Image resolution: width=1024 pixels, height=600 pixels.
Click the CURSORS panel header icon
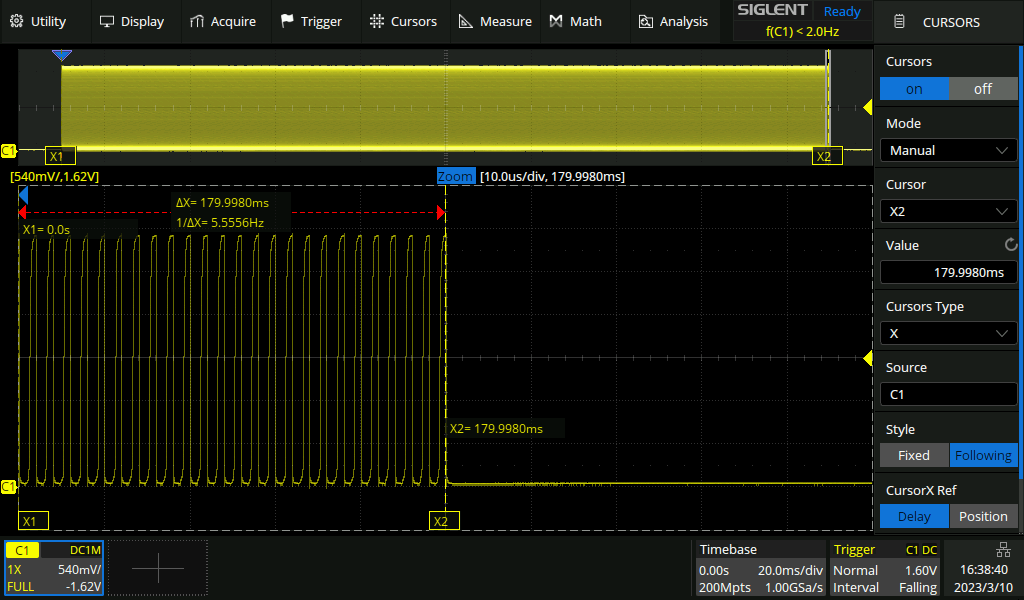[x=899, y=22]
